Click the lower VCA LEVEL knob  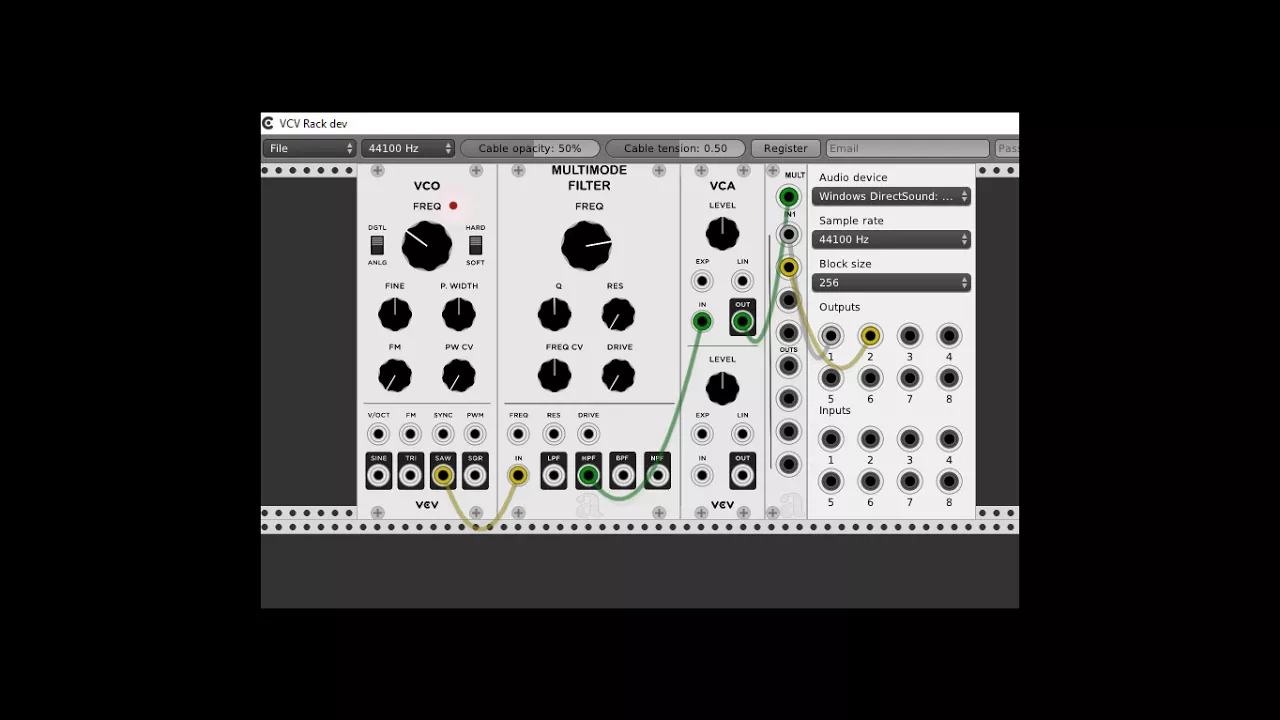722,387
